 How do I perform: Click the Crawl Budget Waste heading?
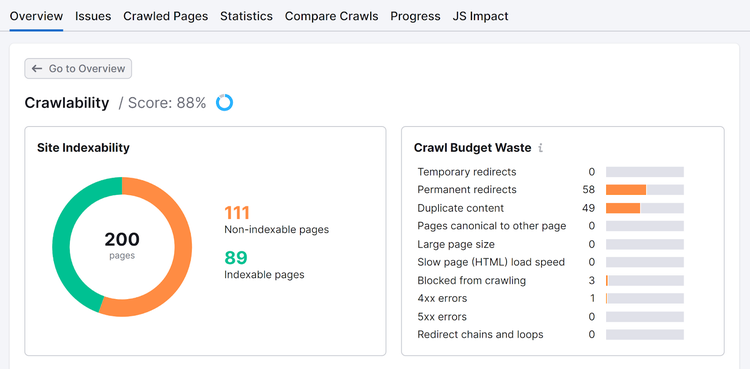[x=473, y=148]
